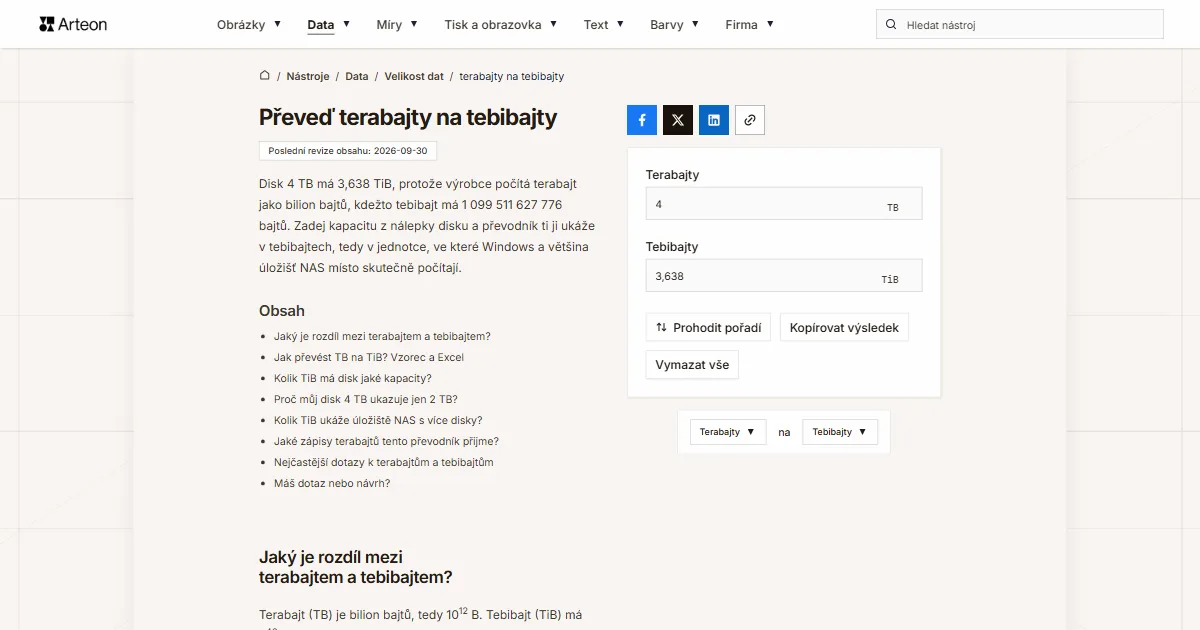Expand the Text menu
1200x630 pixels.
click(x=604, y=24)
